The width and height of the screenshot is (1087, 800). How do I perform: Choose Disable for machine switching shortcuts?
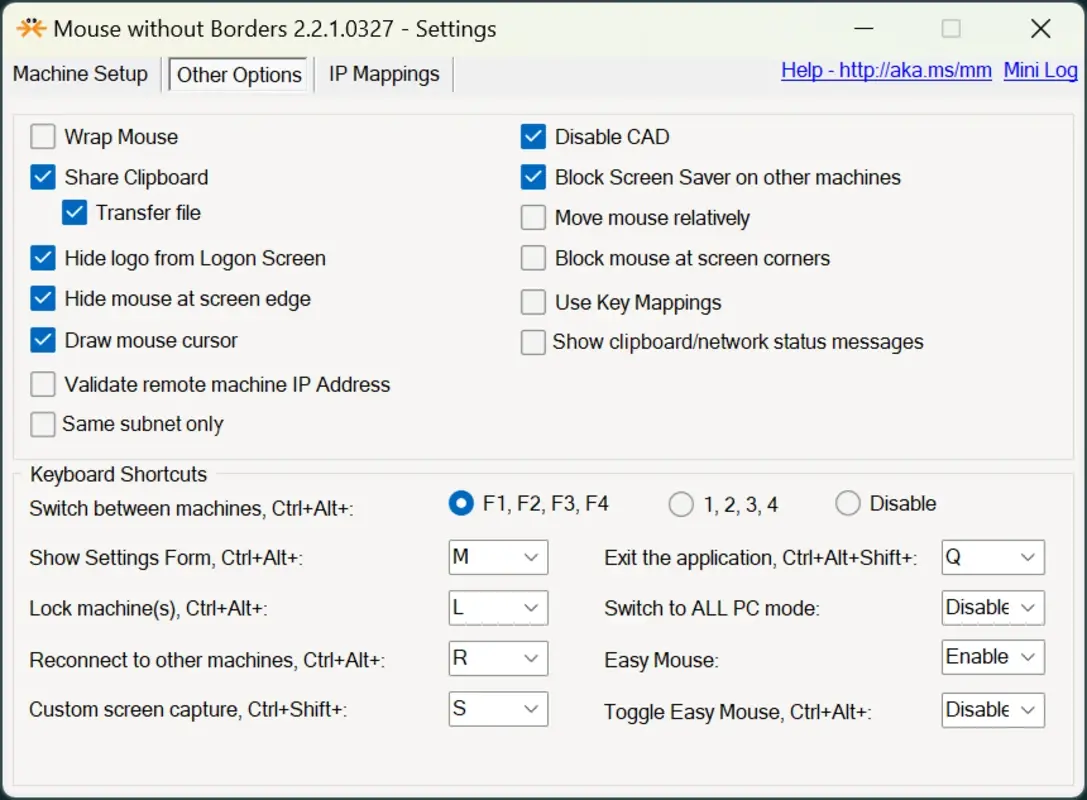tap(848, 504)
